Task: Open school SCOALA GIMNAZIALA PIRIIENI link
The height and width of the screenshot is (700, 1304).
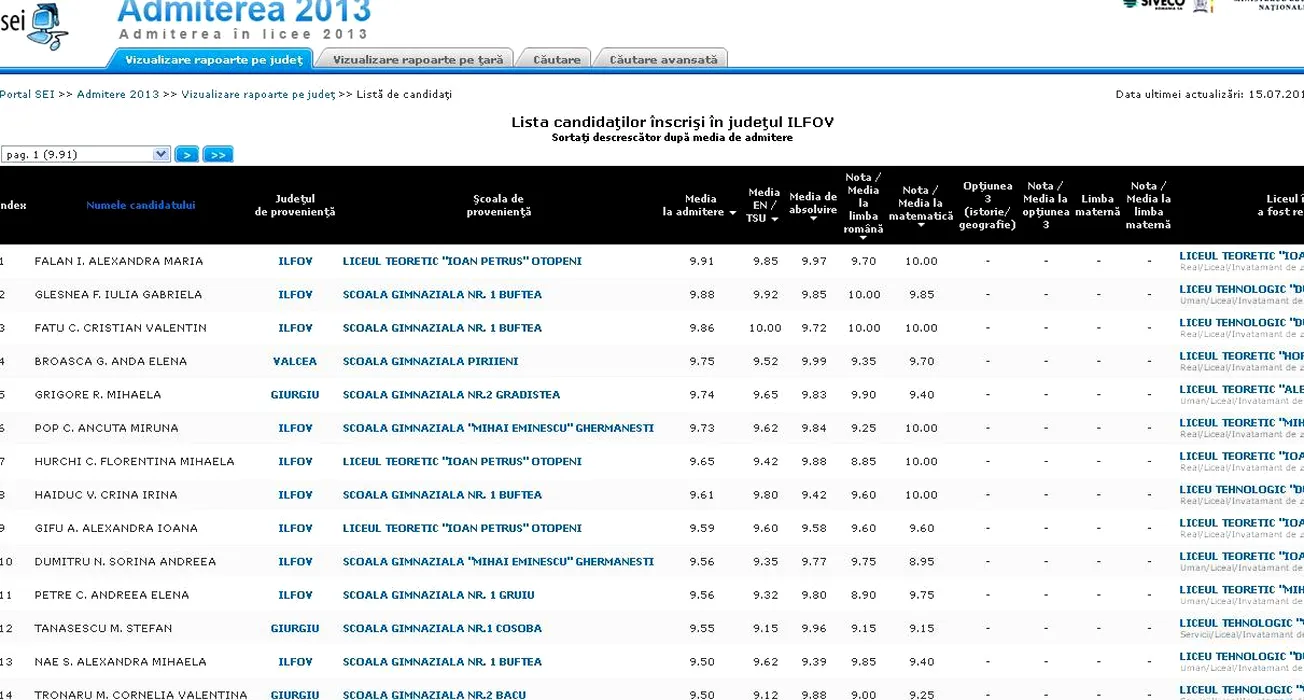Action: coord(430,361)
